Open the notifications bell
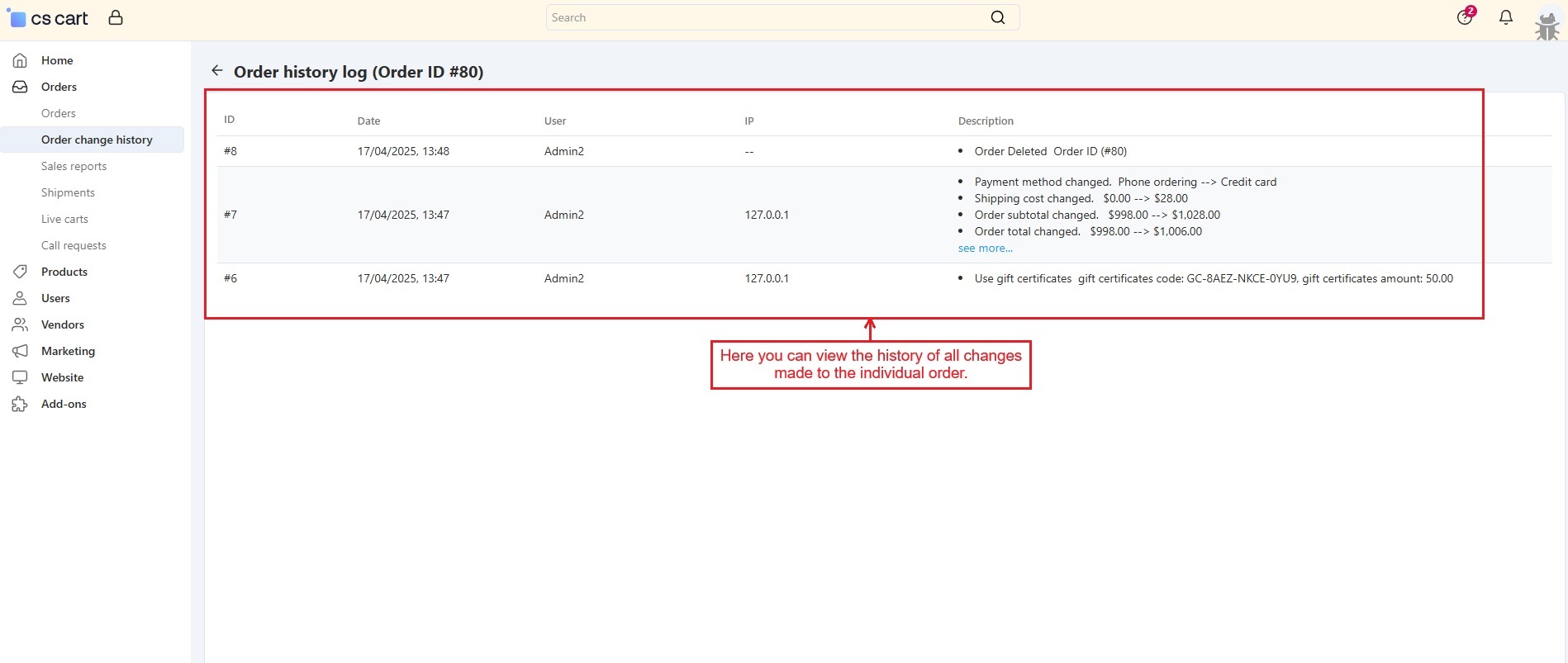The width and height of the screenshot is (1568, 663). tap(1506, 17)
